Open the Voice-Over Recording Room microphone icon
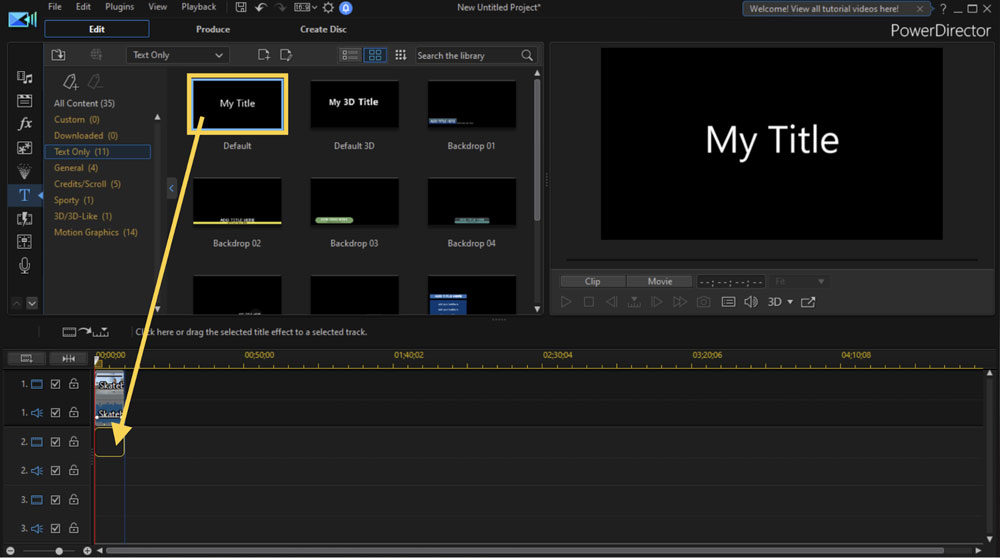The width and height of the screenshot is (1000, 558). [x=25, y=265]
